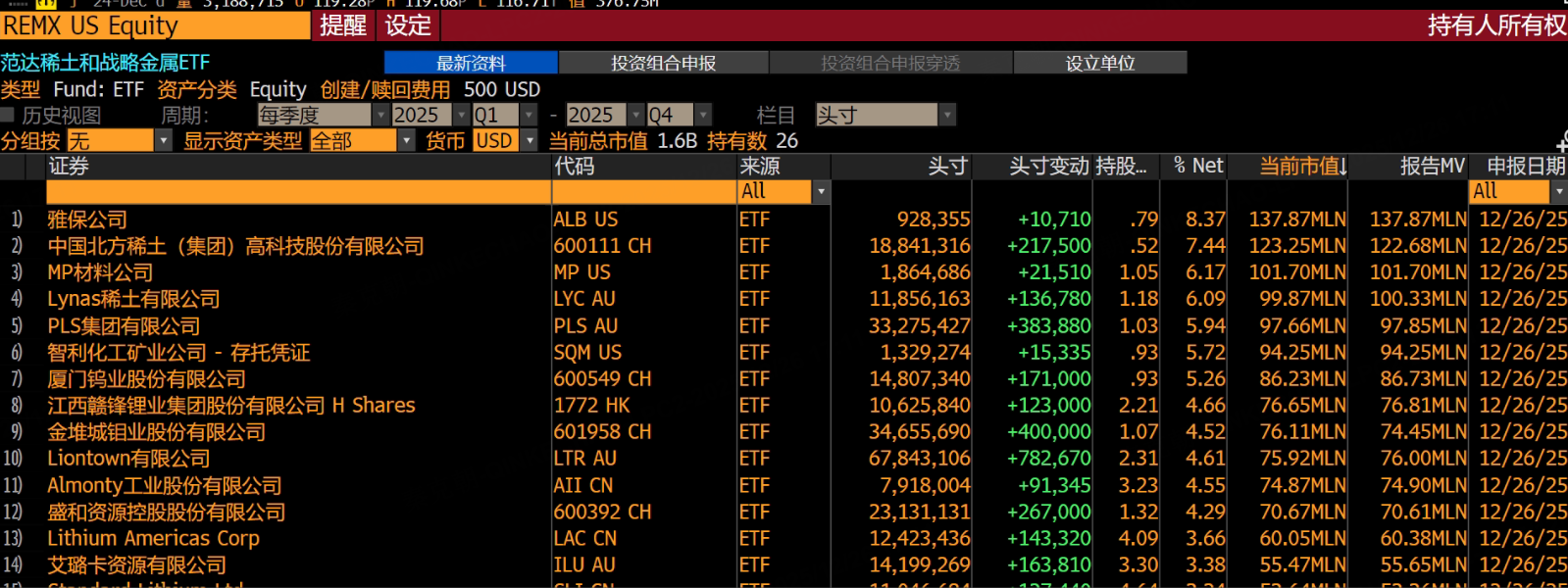Image resolution: width=1568 pixels, height=588 pixels.
Task: Open the 设定 settings button
Action: (408, 25)
